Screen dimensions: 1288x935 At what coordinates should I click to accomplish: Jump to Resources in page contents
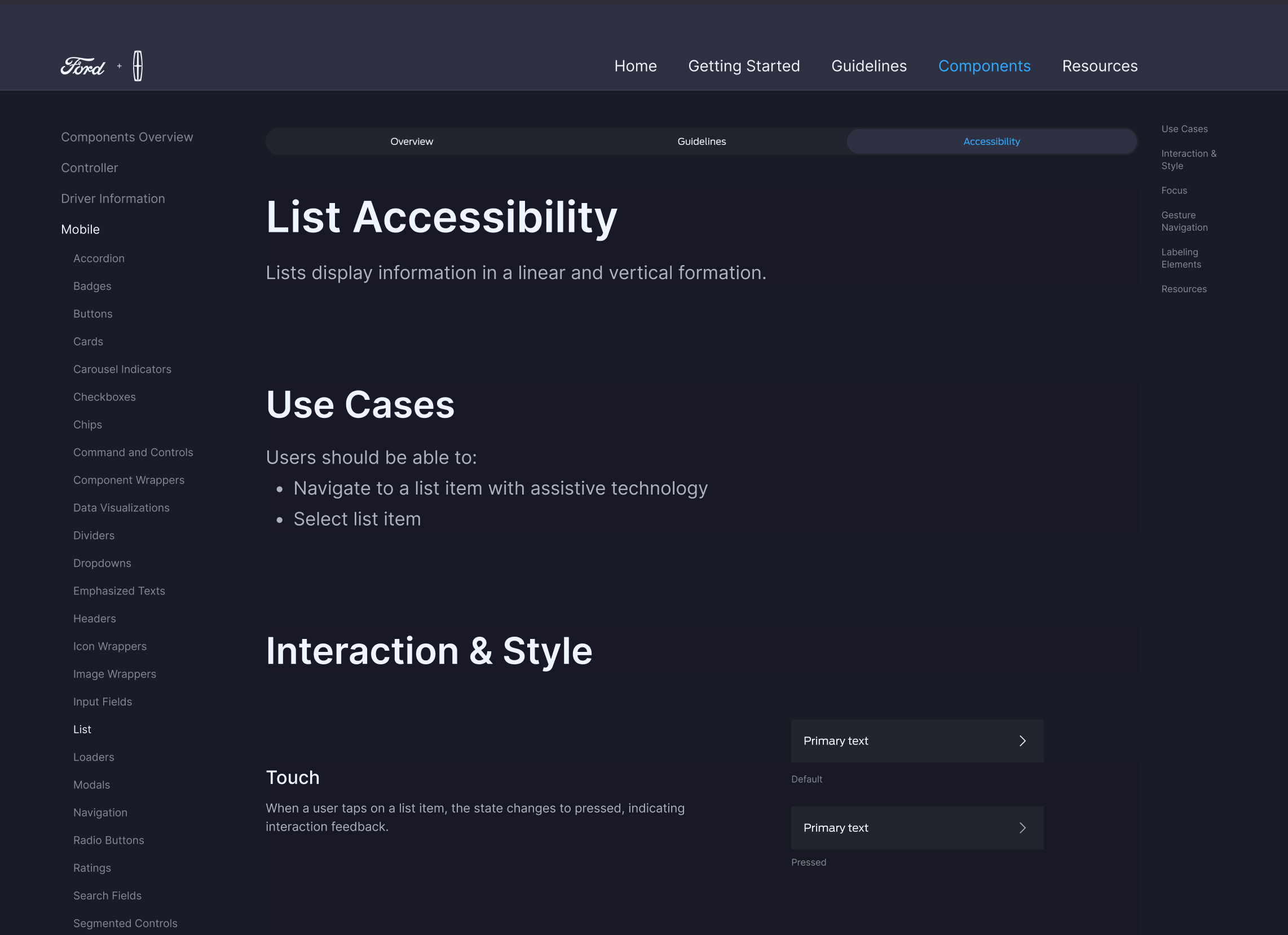click(x=1184, y=289)
